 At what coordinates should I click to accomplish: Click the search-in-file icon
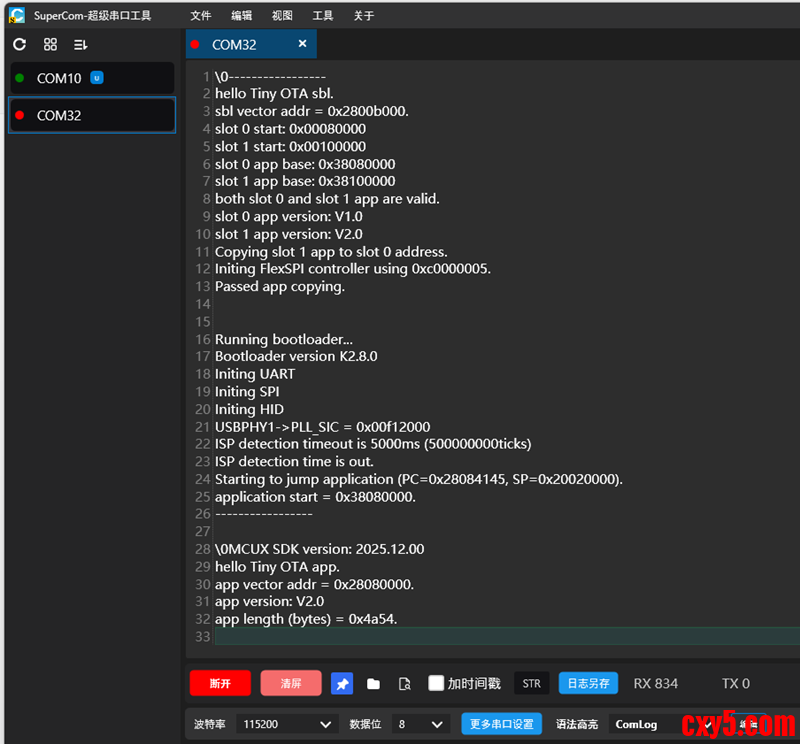click(404, 684)
